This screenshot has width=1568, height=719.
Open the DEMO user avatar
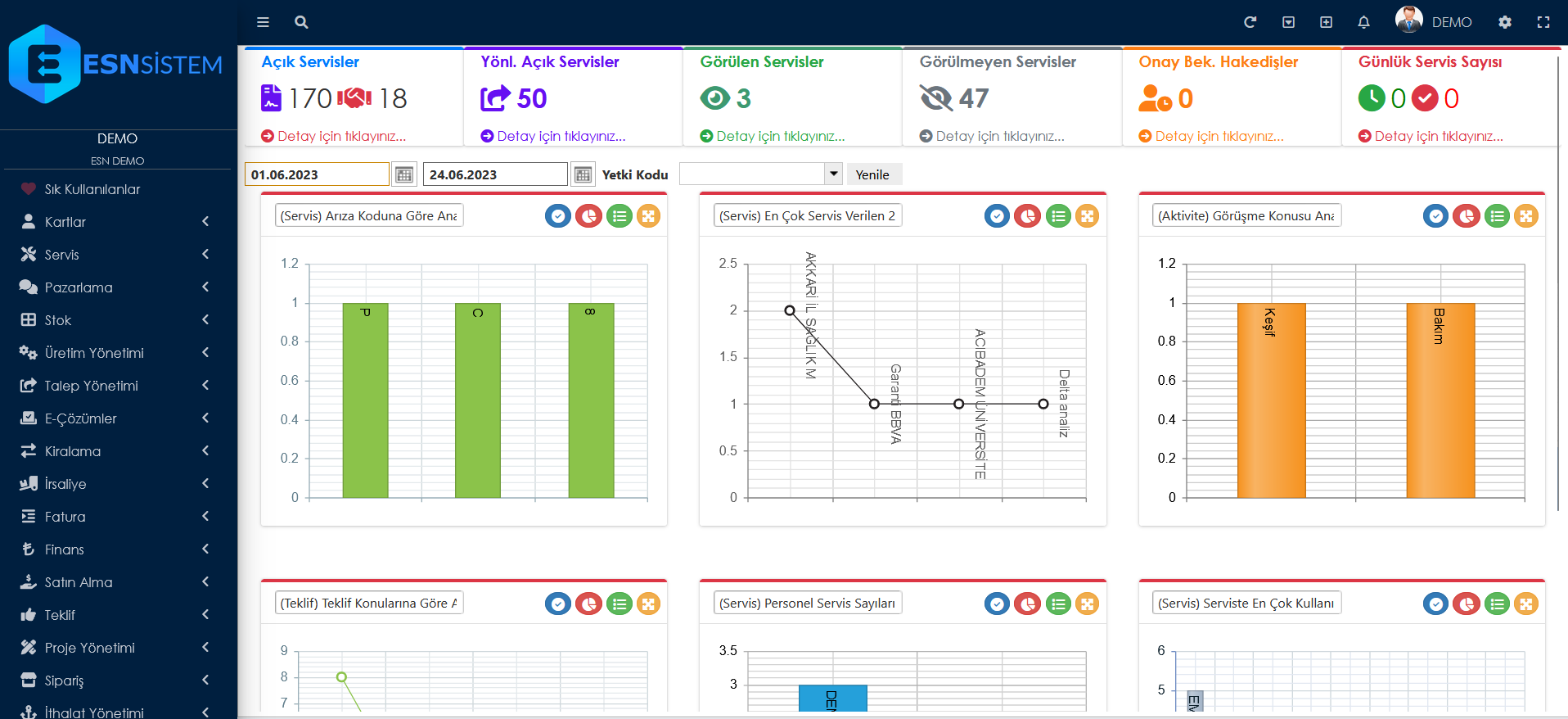pyautogui.click(x=1408, y=20)
